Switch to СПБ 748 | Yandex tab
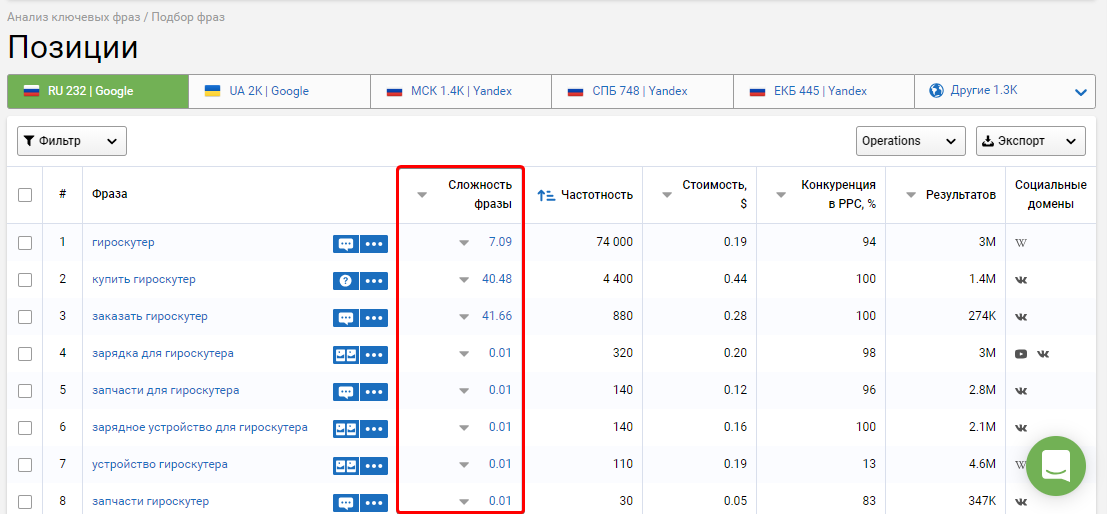Image resolution: width=1107 pixels, height=514 pixels. tap(642, 91)
